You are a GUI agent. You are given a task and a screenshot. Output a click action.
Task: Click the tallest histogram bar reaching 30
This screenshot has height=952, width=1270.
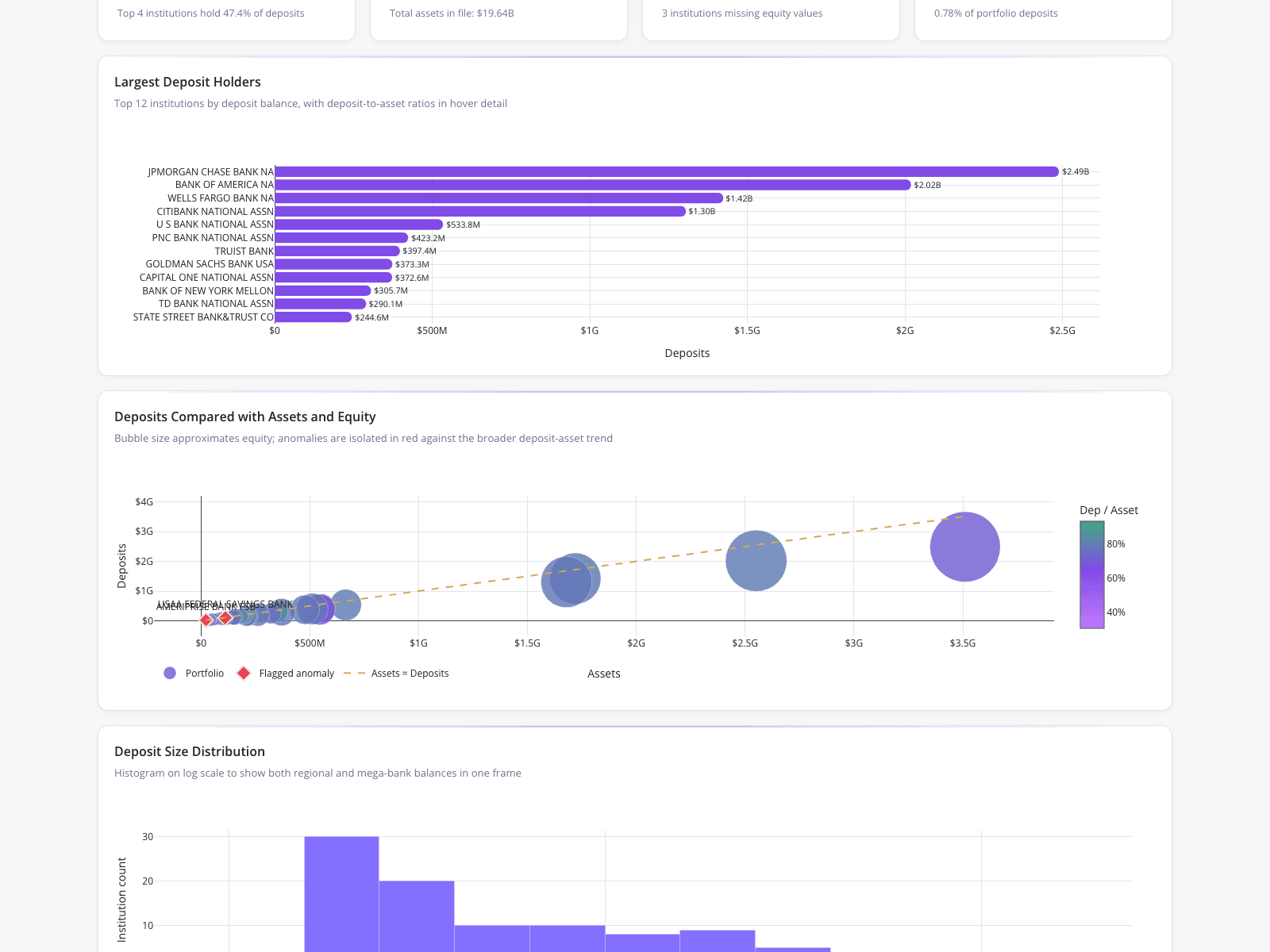tap(341, 894)
